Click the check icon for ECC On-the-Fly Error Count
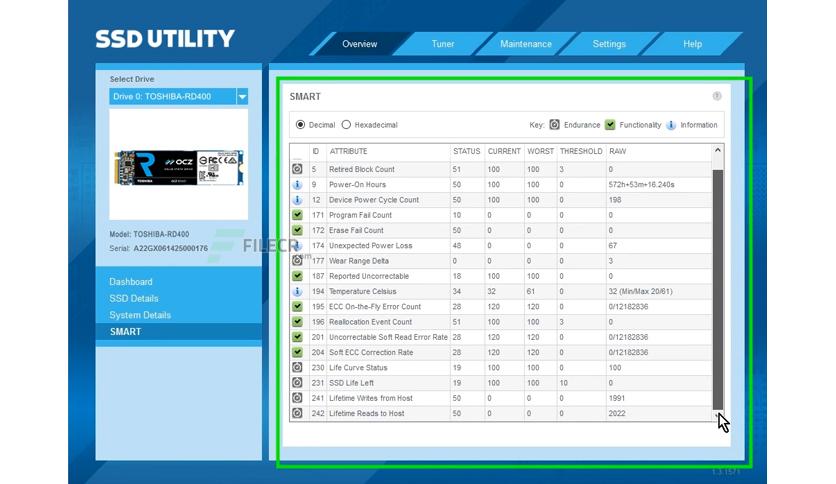The height and width of the screenshot is (484, 836). 297,306
